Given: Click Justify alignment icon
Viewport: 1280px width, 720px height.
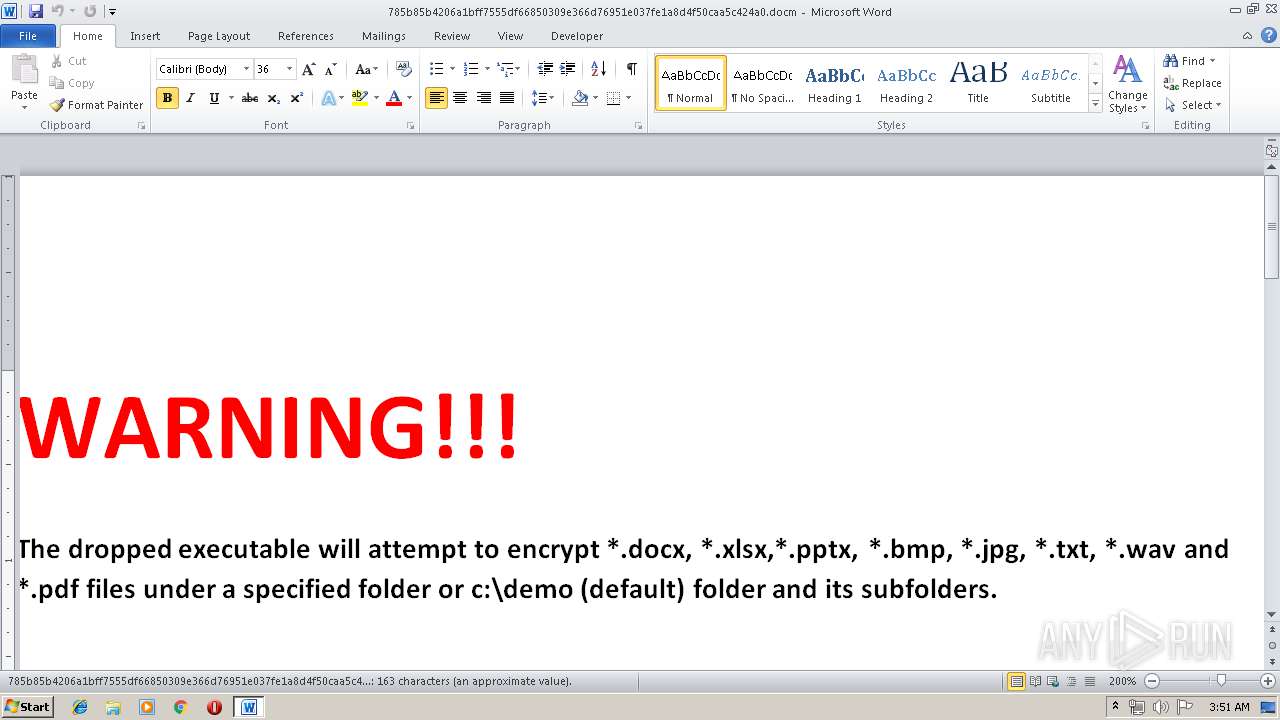Looking at the screenshot, I should point(507,98).
